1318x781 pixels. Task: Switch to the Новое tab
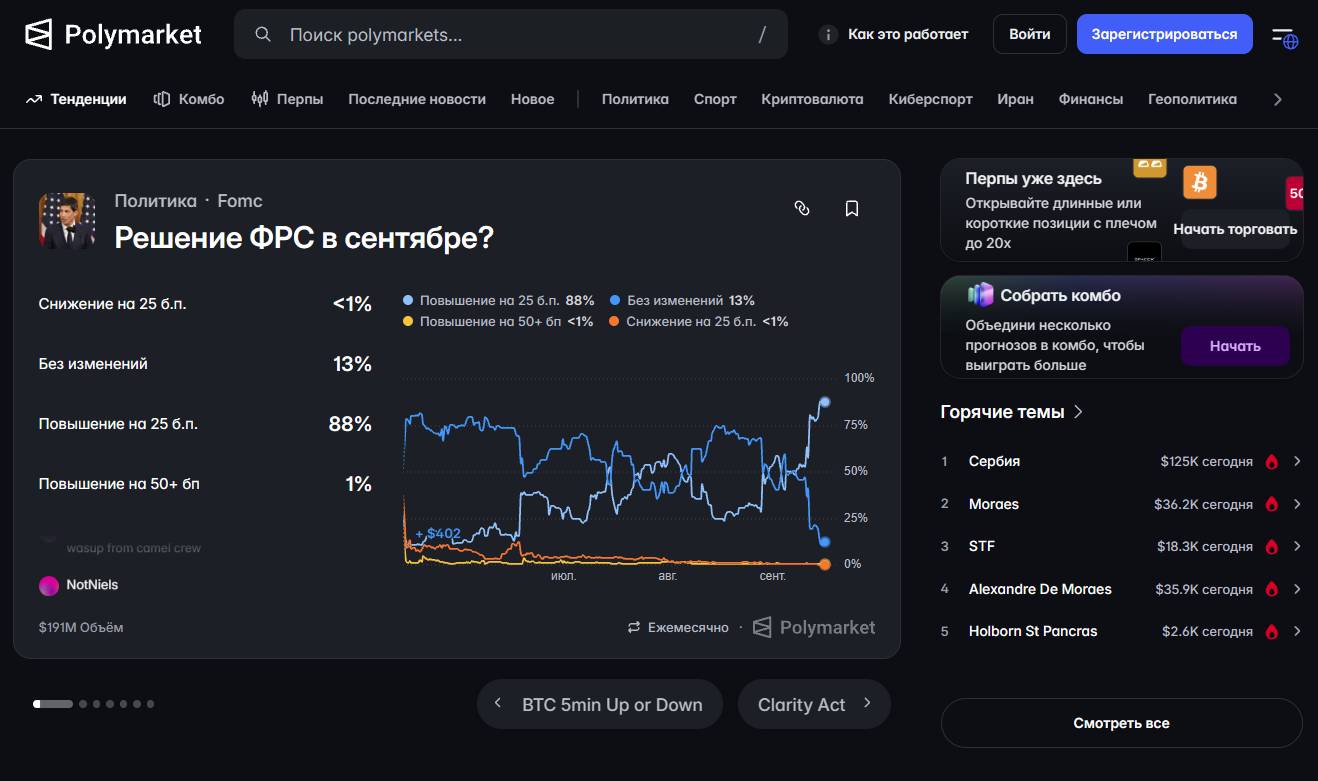coord(532,99)
